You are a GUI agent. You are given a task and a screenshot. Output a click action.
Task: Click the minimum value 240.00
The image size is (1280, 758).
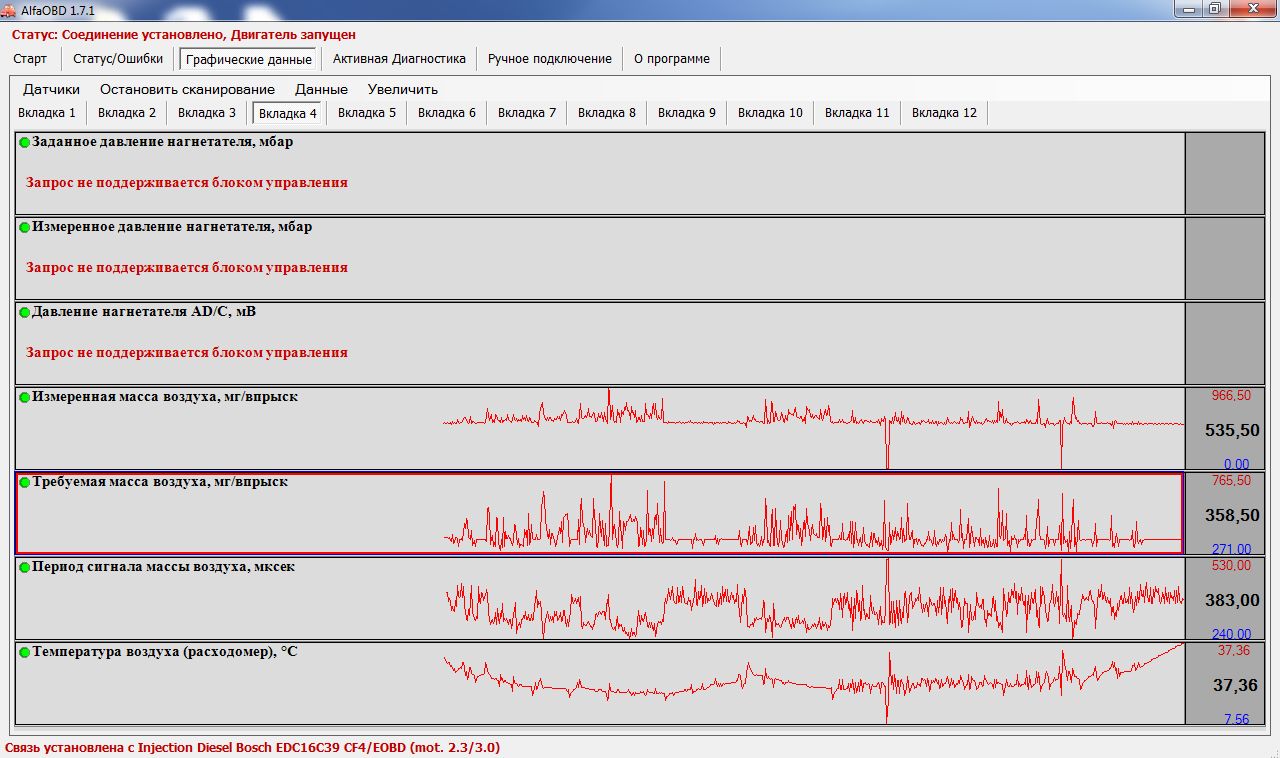[1231, 634]
